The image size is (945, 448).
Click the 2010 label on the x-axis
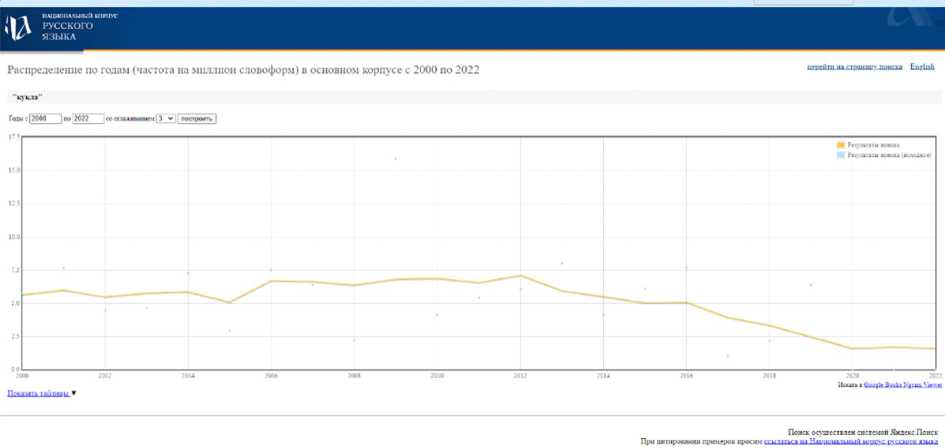coord(437,375)
